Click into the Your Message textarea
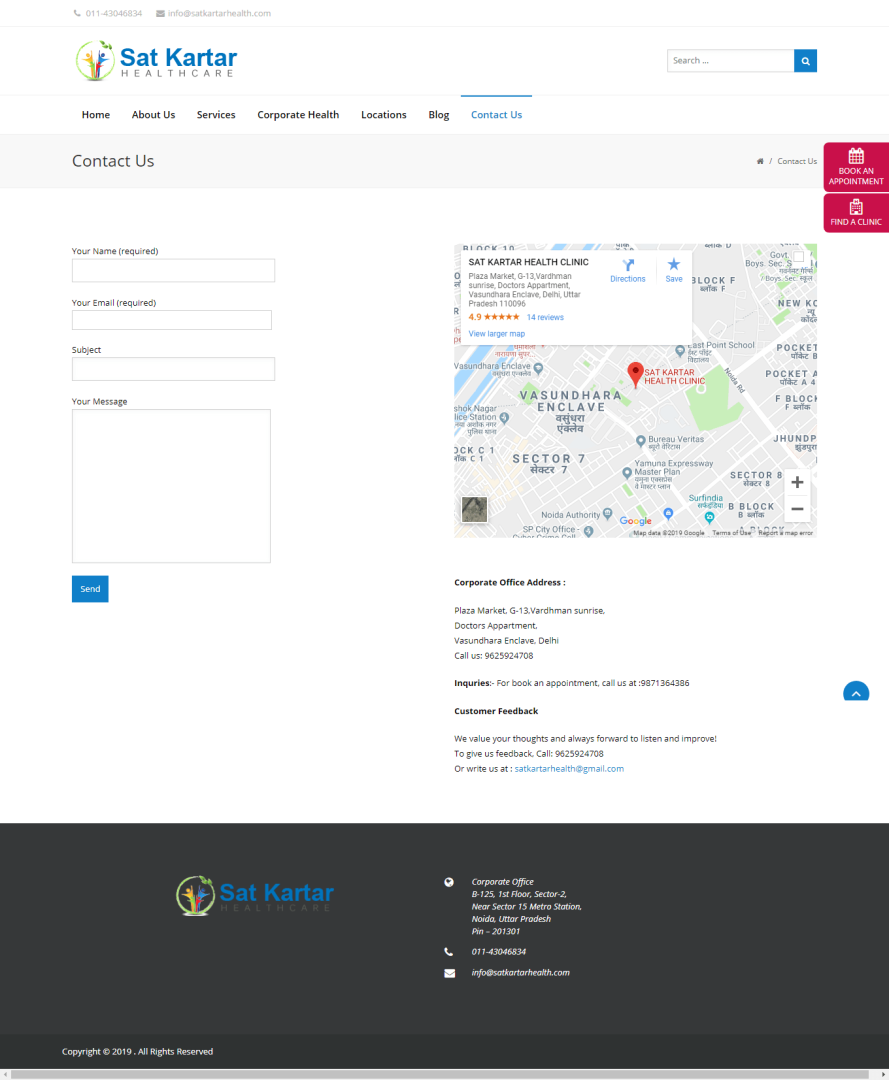 click(171, 486)
